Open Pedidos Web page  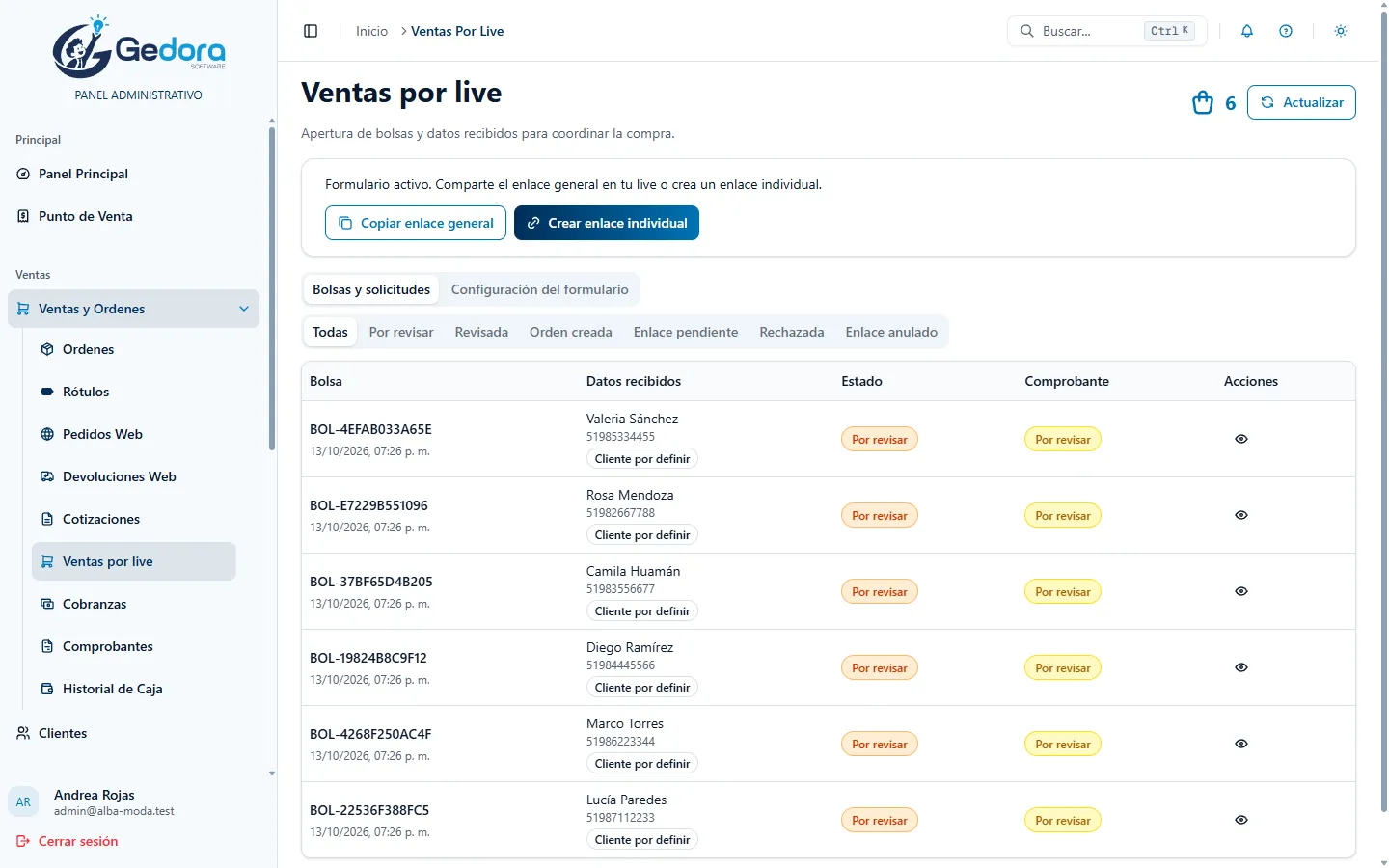click(x=133, y=434)
